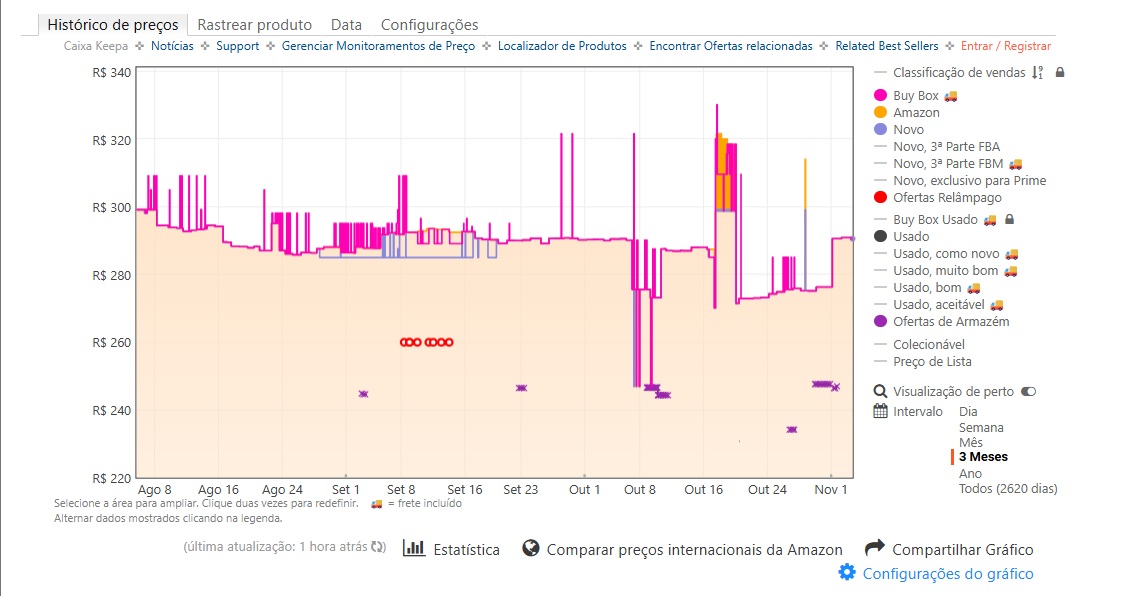Select the Semana interval option
Screen dimensions: 1125x596
[980, 428]
